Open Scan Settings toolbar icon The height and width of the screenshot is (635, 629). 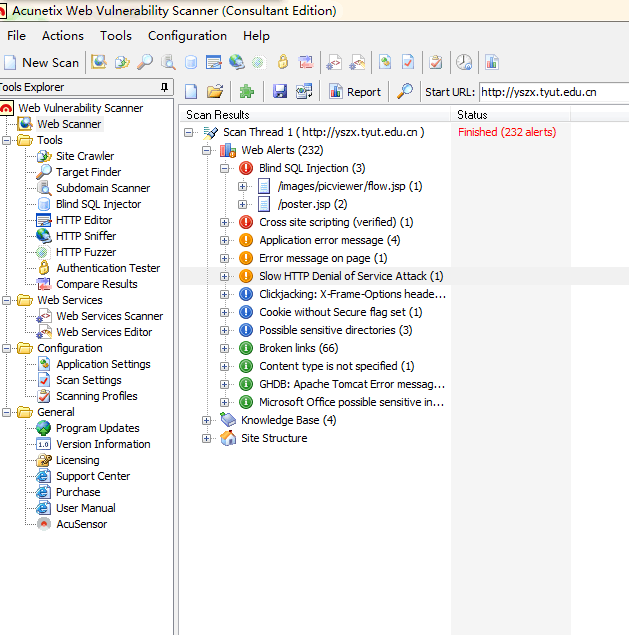pos(408,62)
